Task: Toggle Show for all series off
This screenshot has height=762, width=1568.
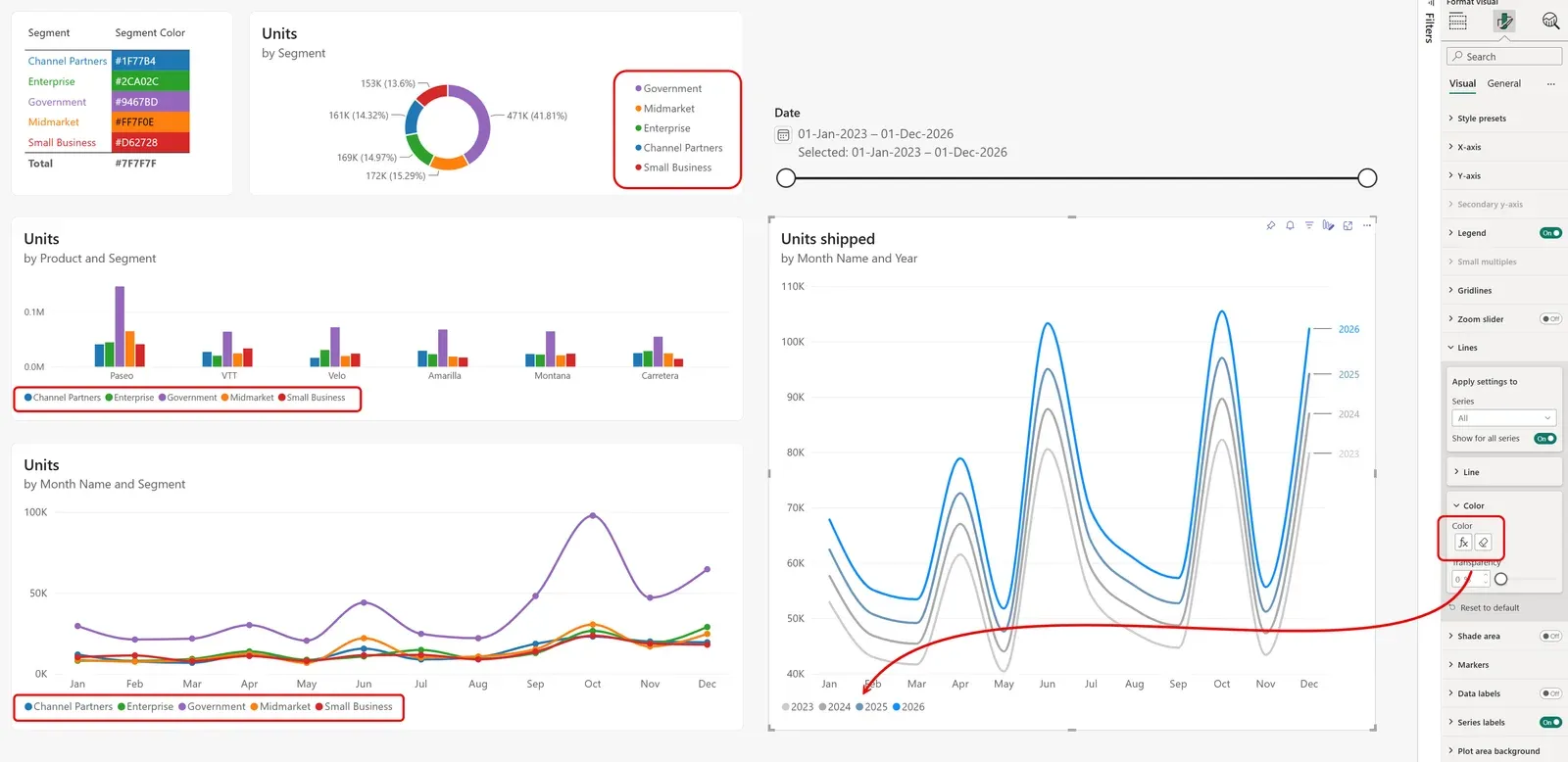Action: pyautogui.click(x=1544, y=439)
